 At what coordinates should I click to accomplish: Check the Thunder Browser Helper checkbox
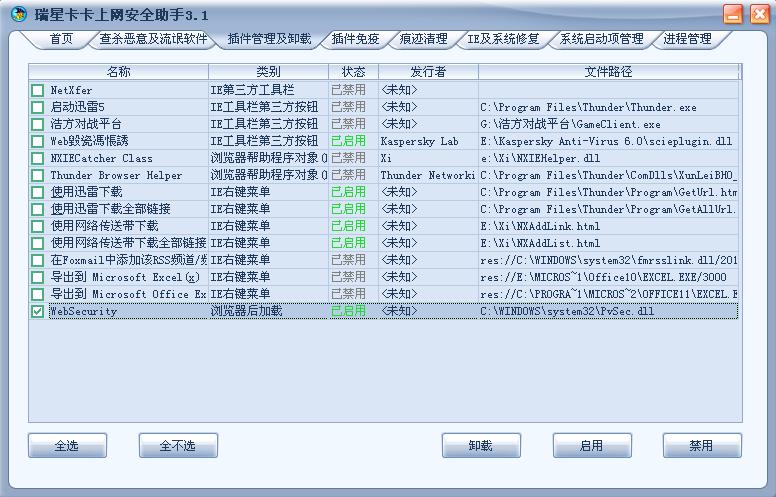click(37, 175)
